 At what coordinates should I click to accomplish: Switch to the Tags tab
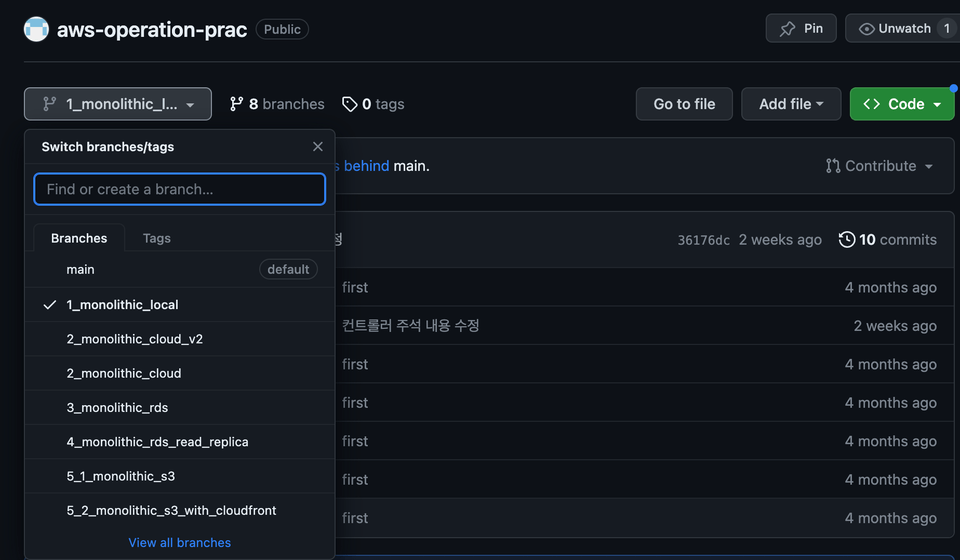tap(157, 238)
